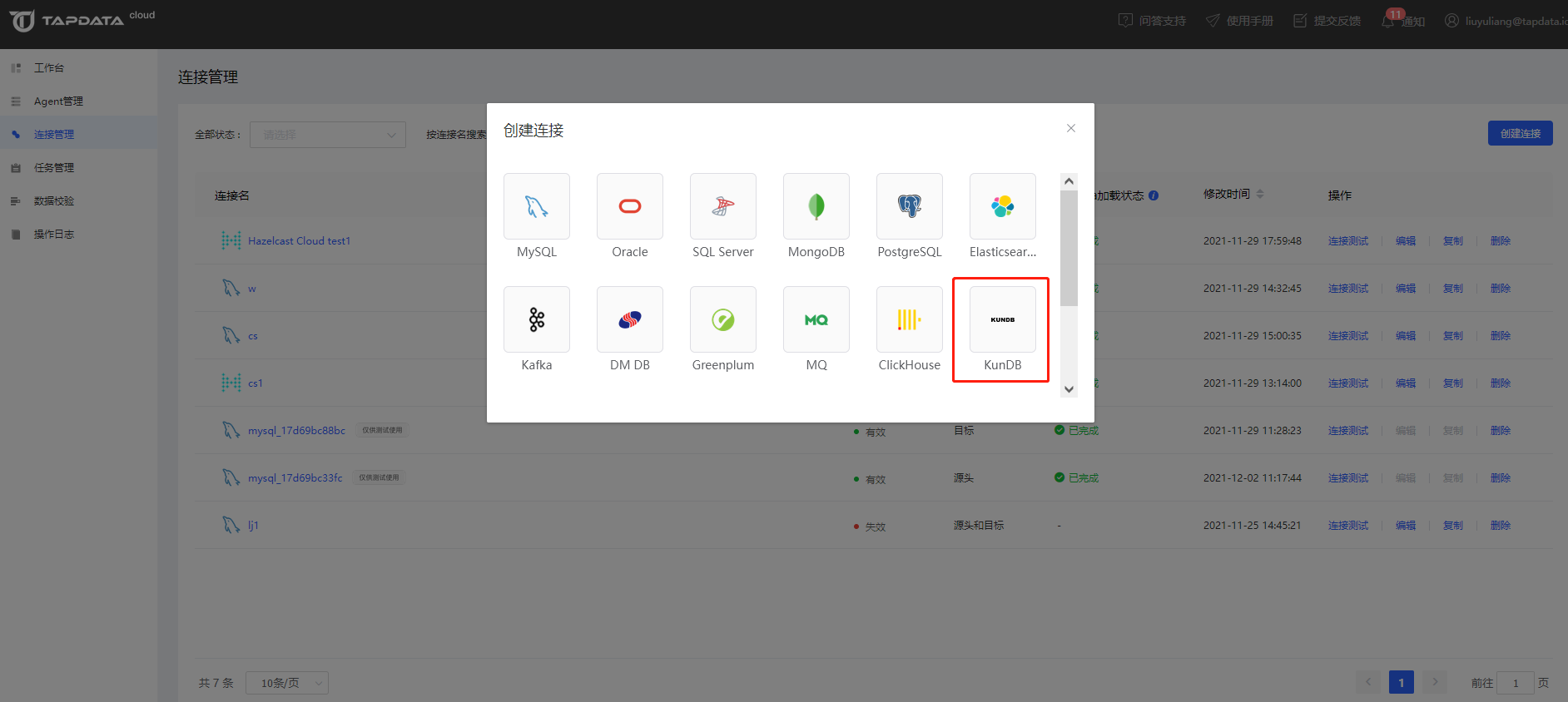1568x702 pixels.
Task: Click 编辑 for lj1 row
Action: click(1406, 526)
